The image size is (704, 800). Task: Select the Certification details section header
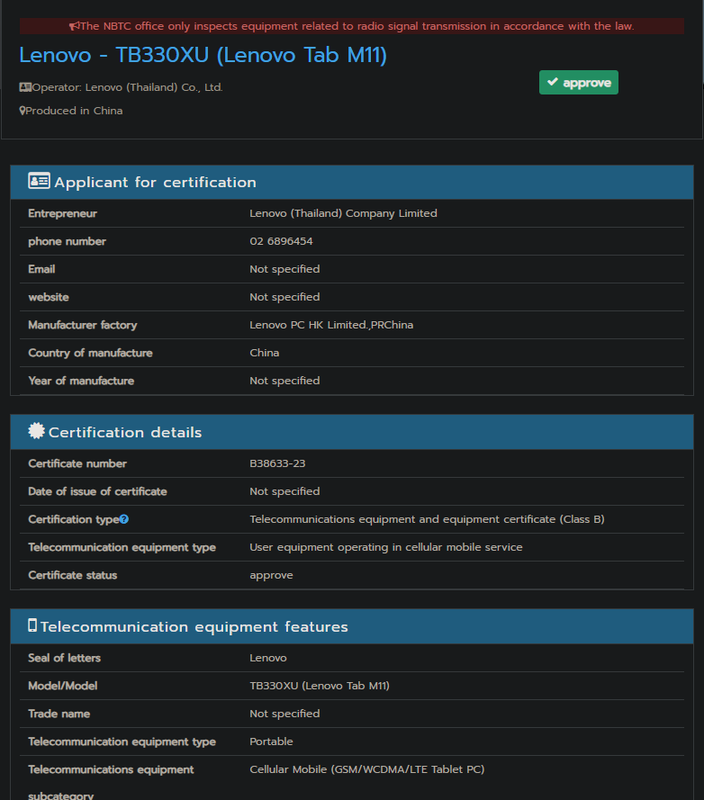(x=125, y=432)
